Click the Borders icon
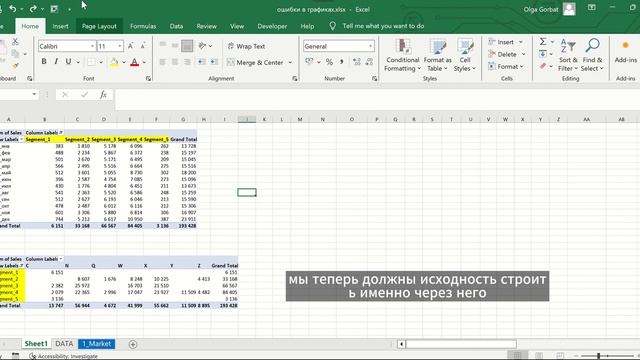The height and width of the screenshot is (360, 640). [91, 62]
